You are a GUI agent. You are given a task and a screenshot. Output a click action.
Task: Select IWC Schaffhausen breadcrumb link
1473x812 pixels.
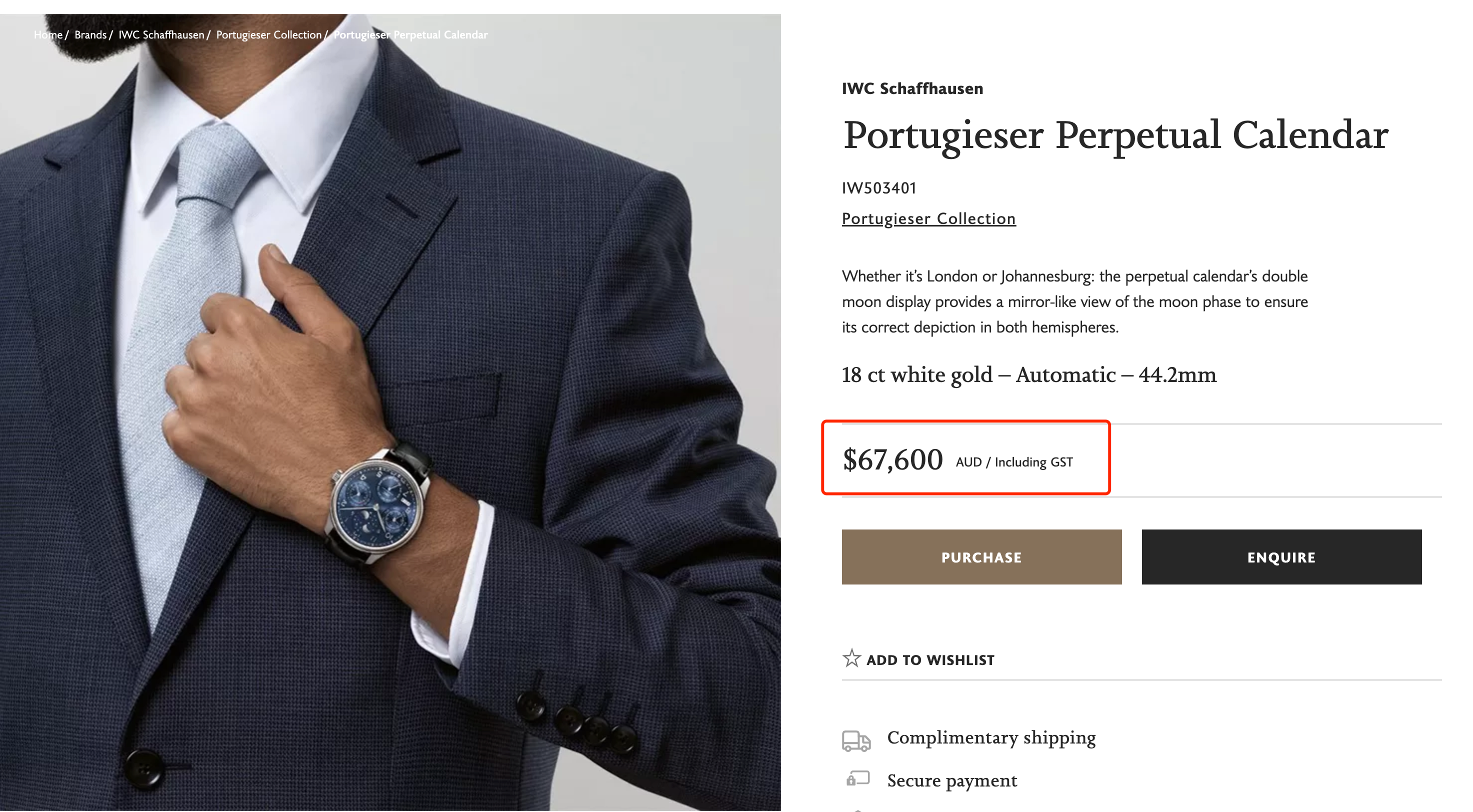point(161,35)
